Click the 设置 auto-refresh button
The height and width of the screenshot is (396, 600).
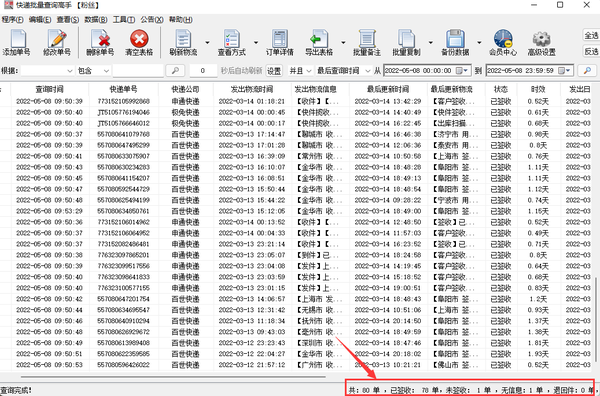tap(274, 71)
